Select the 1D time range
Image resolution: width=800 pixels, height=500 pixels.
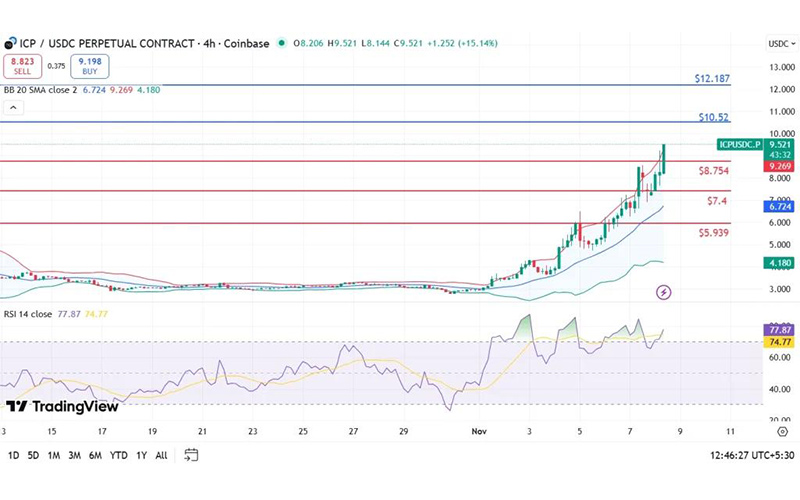[14, 455]
